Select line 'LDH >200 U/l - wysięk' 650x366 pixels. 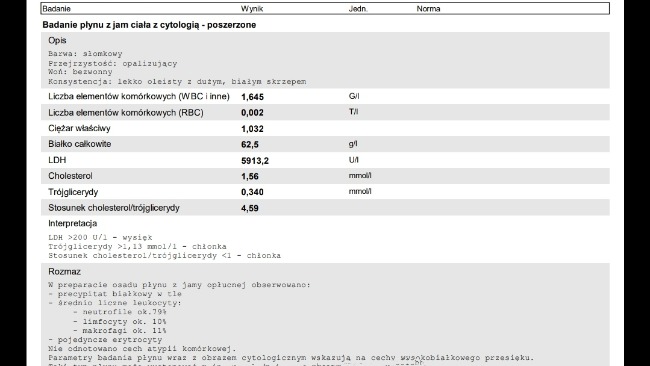click(x=100, y=238)
